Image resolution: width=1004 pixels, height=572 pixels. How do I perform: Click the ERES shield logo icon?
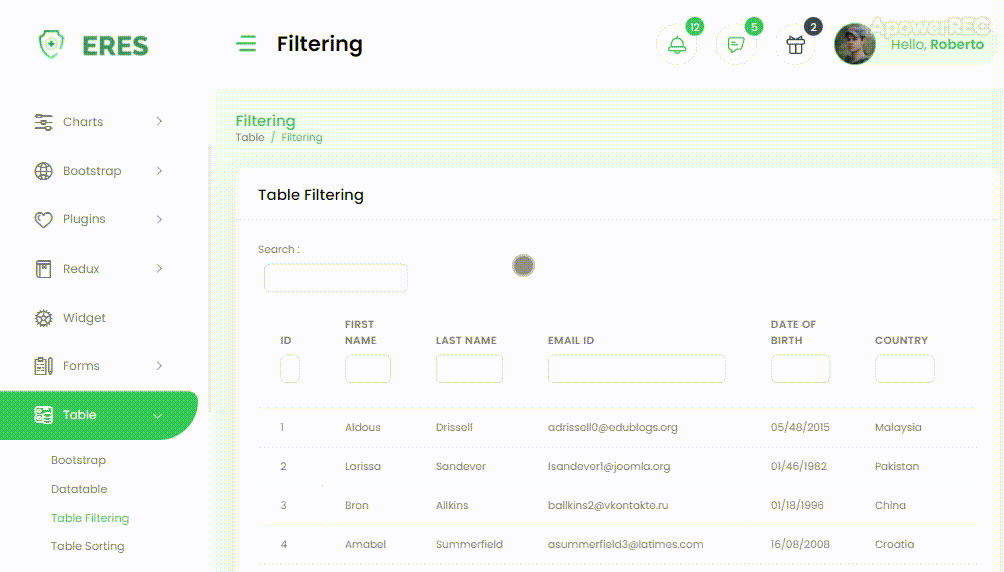(50, 44)
